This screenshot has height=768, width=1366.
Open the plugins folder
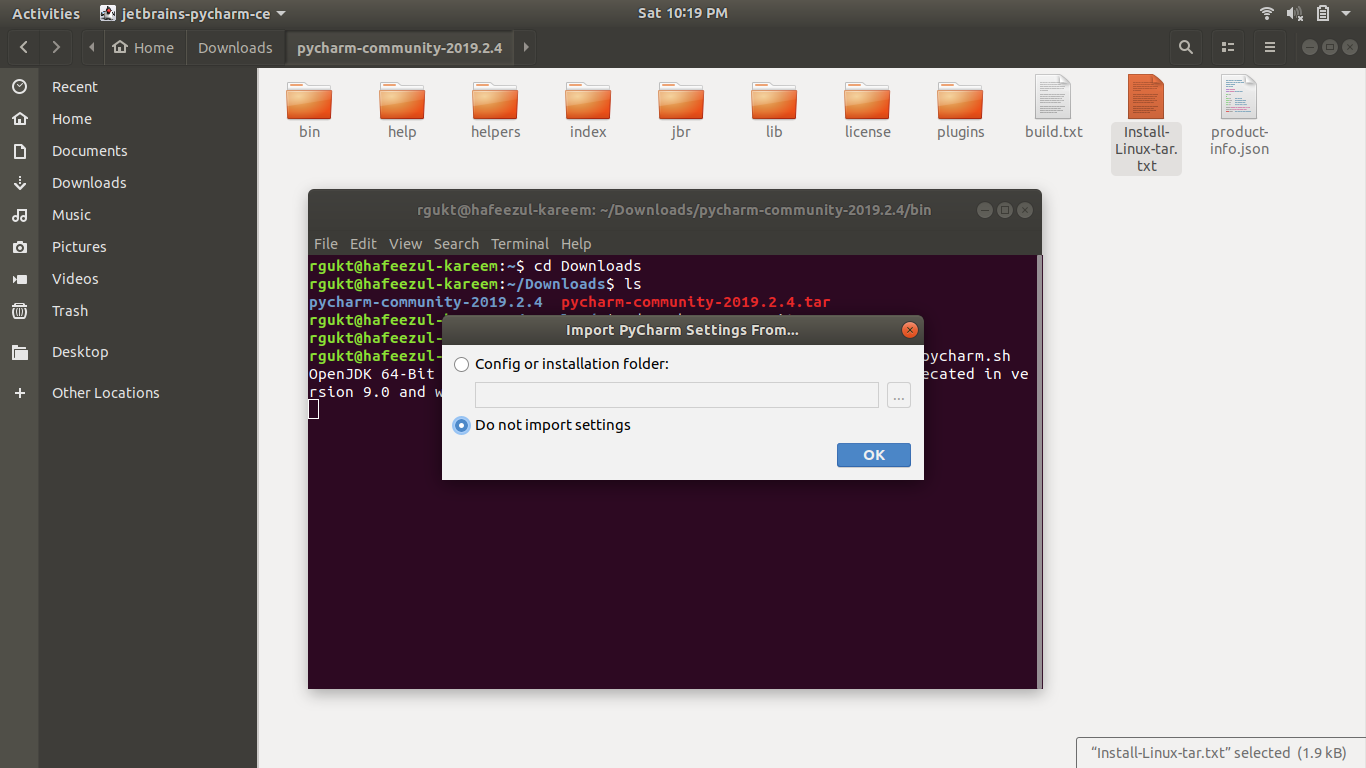click(960, 102)
